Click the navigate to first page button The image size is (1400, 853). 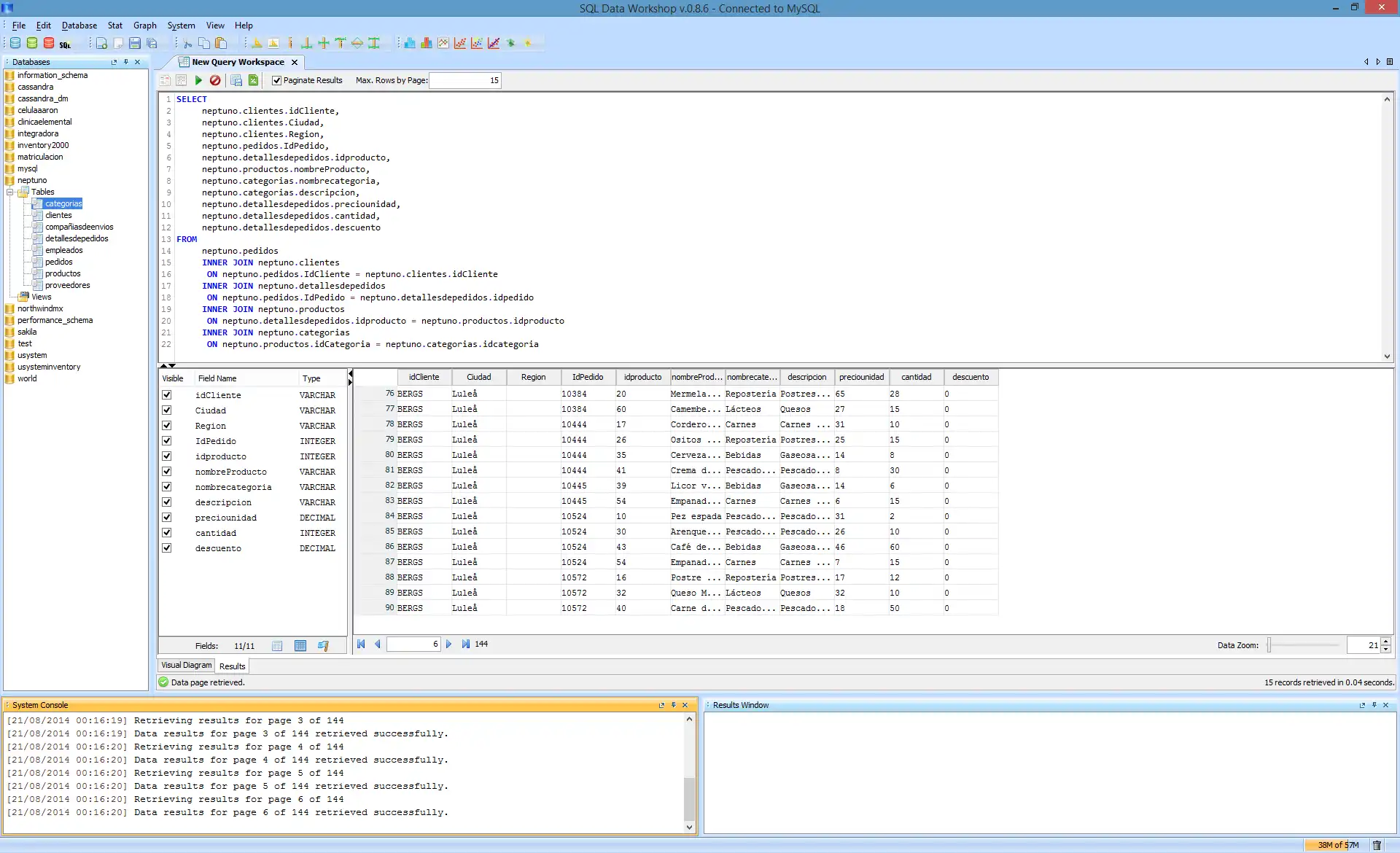coord(361,644)
